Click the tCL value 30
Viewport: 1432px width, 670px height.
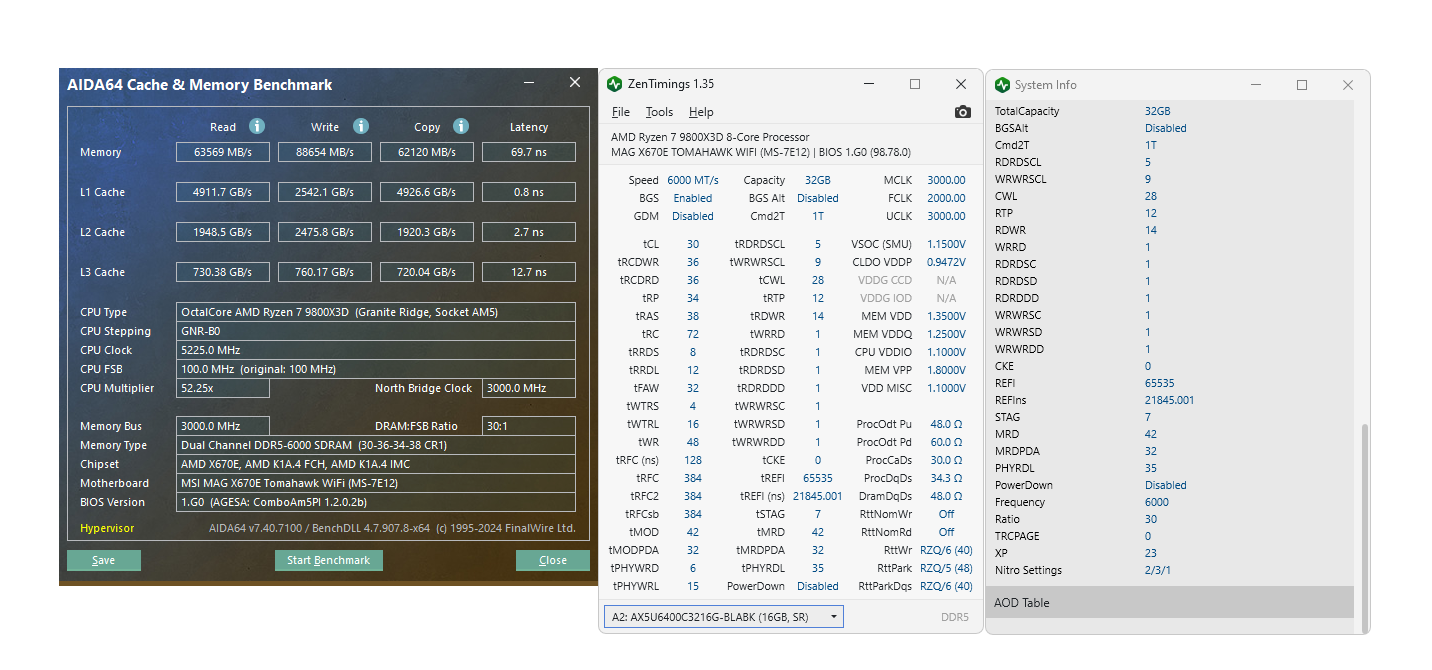[x=693, y=244]
